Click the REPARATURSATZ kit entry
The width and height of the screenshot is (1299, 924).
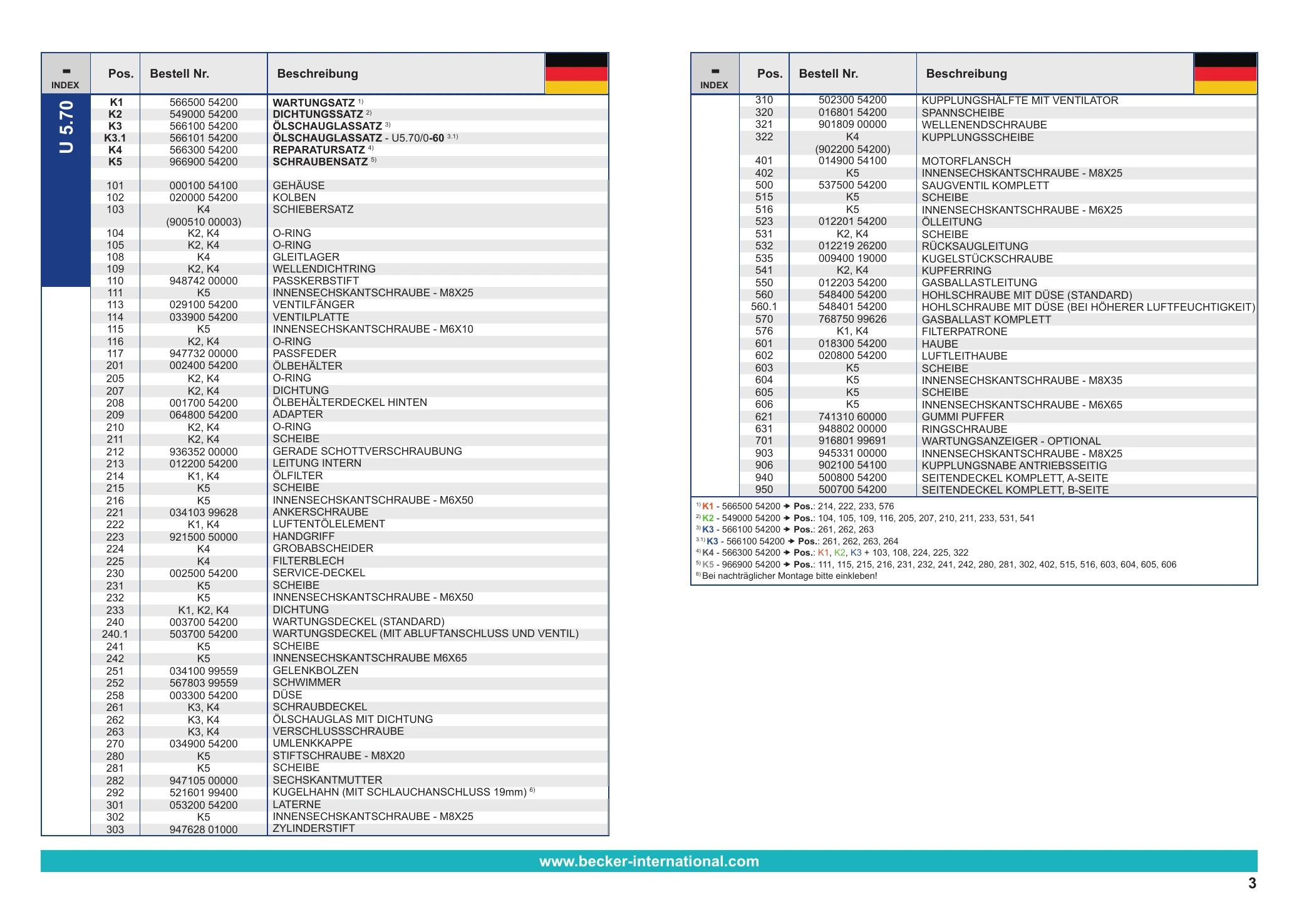coord(319,150)
